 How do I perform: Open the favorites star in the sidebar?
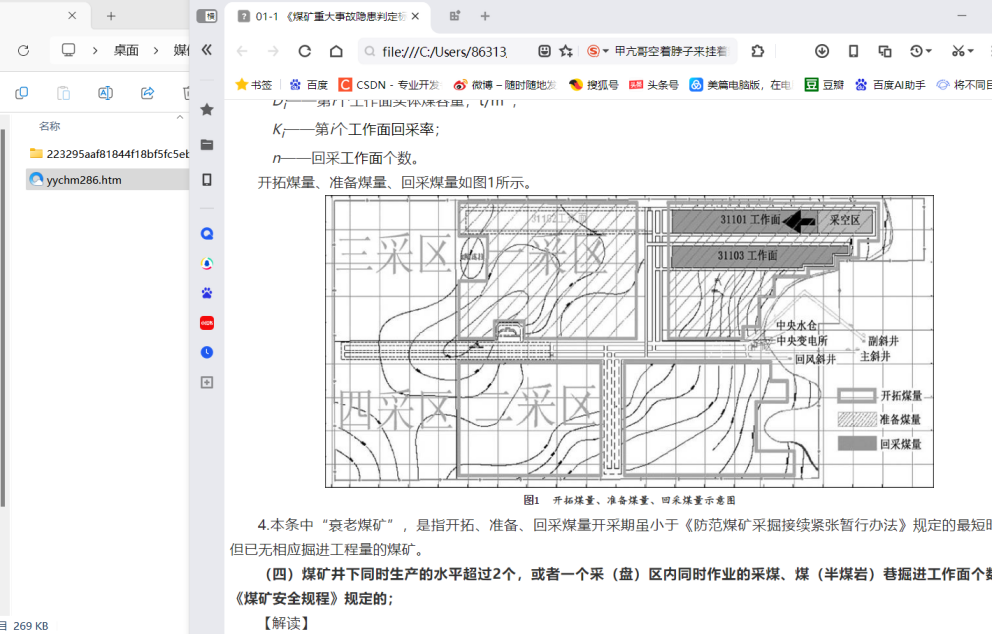tap(207, 109)
